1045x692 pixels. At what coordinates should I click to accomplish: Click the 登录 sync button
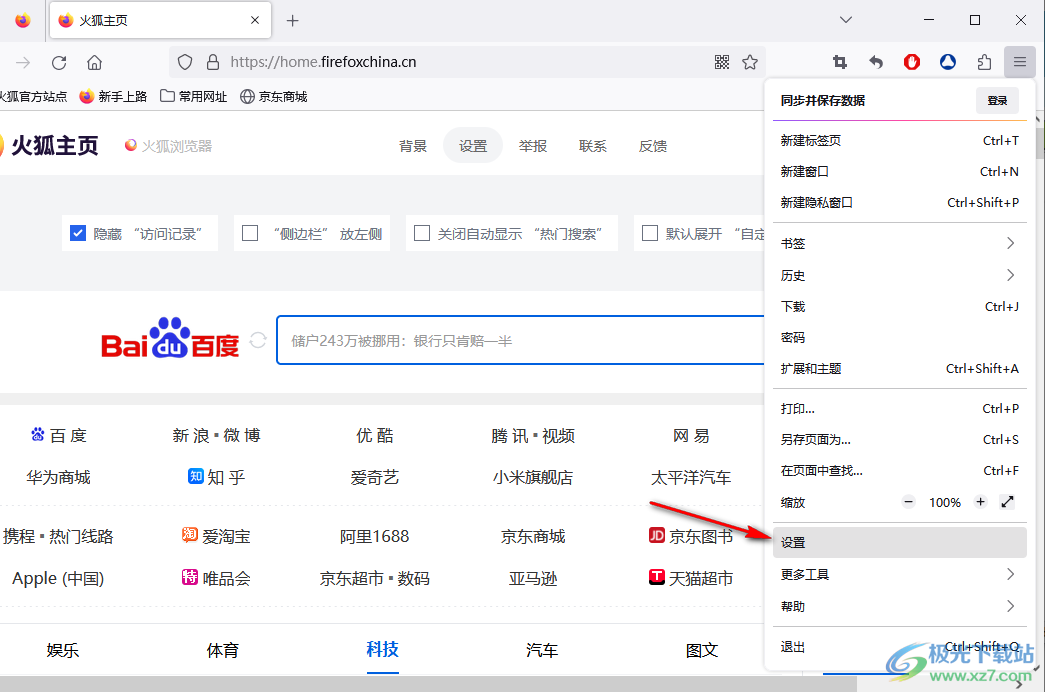pyautogui.click(x=997, y=101)
